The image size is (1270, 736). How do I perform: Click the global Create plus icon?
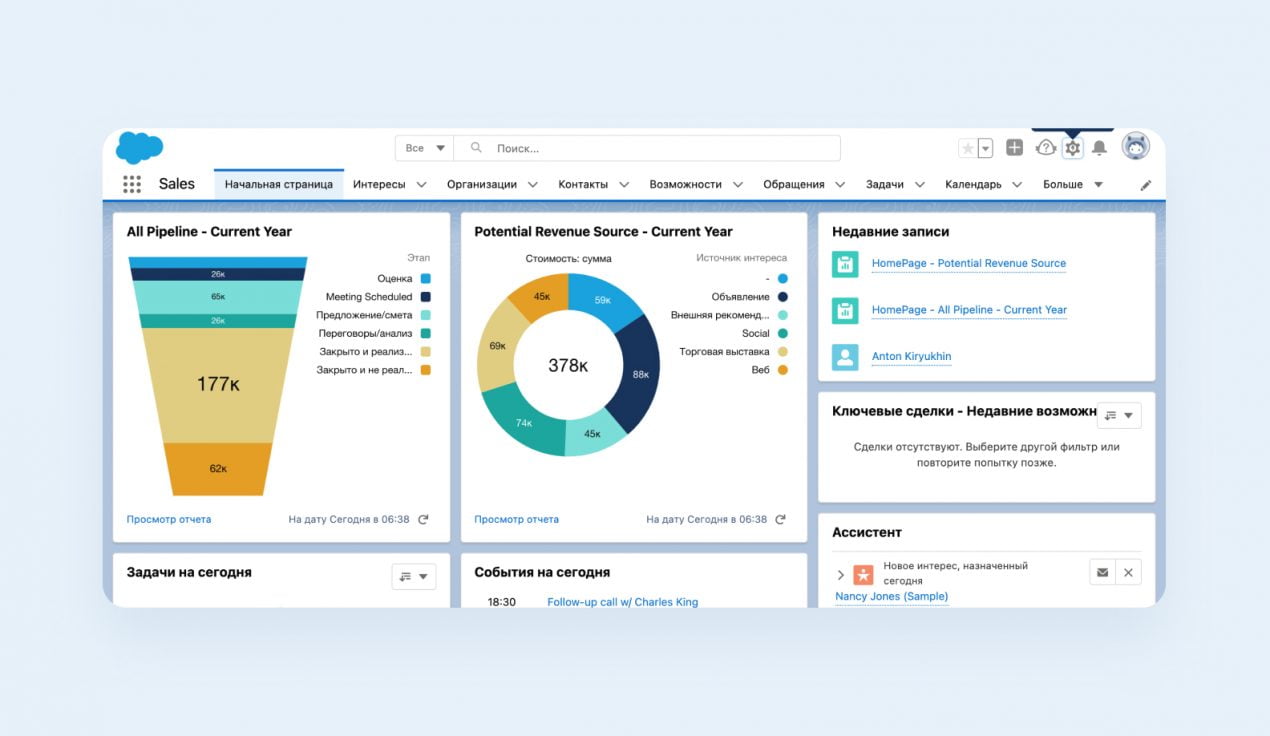[1014, 147]
